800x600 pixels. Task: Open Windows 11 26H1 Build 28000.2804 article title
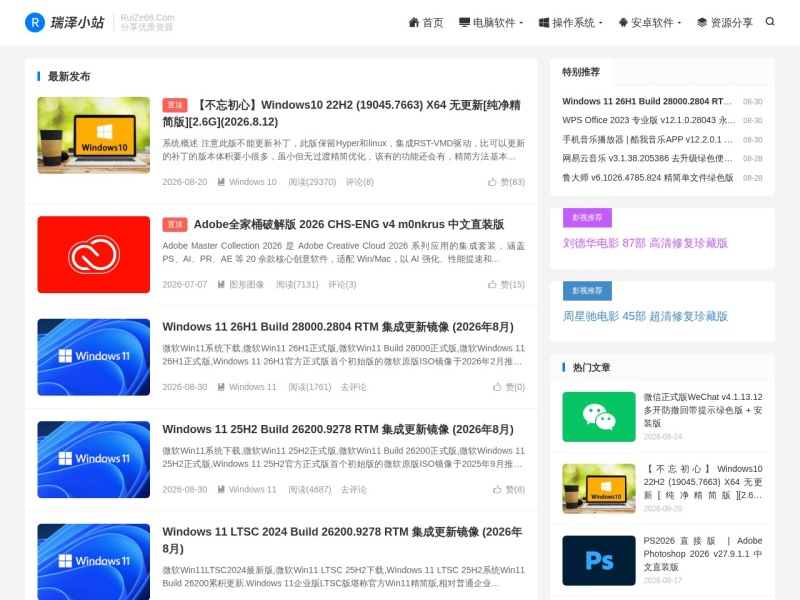click(x=338, y=327)
